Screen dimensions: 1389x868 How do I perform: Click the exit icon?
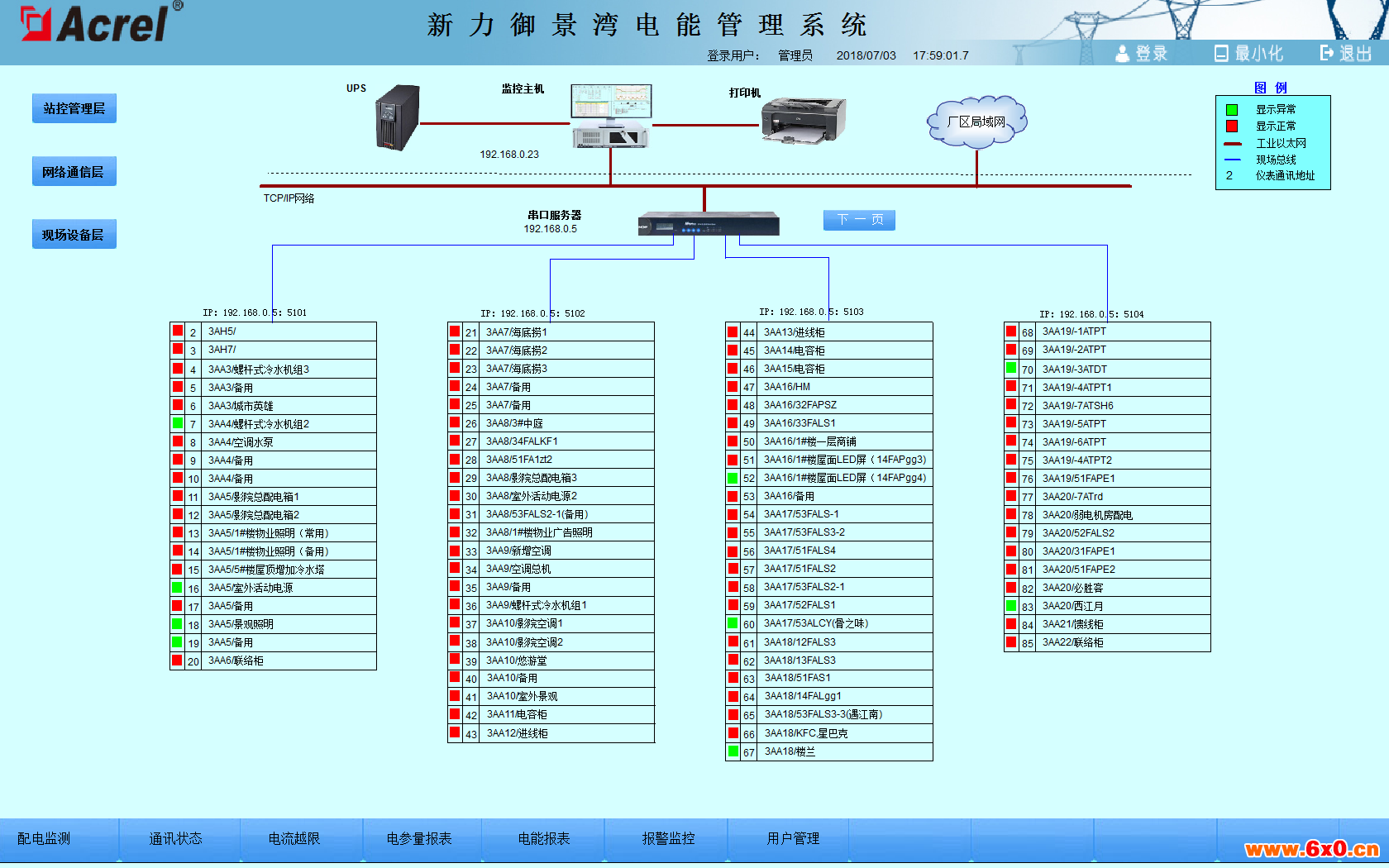click(1327, 53)
